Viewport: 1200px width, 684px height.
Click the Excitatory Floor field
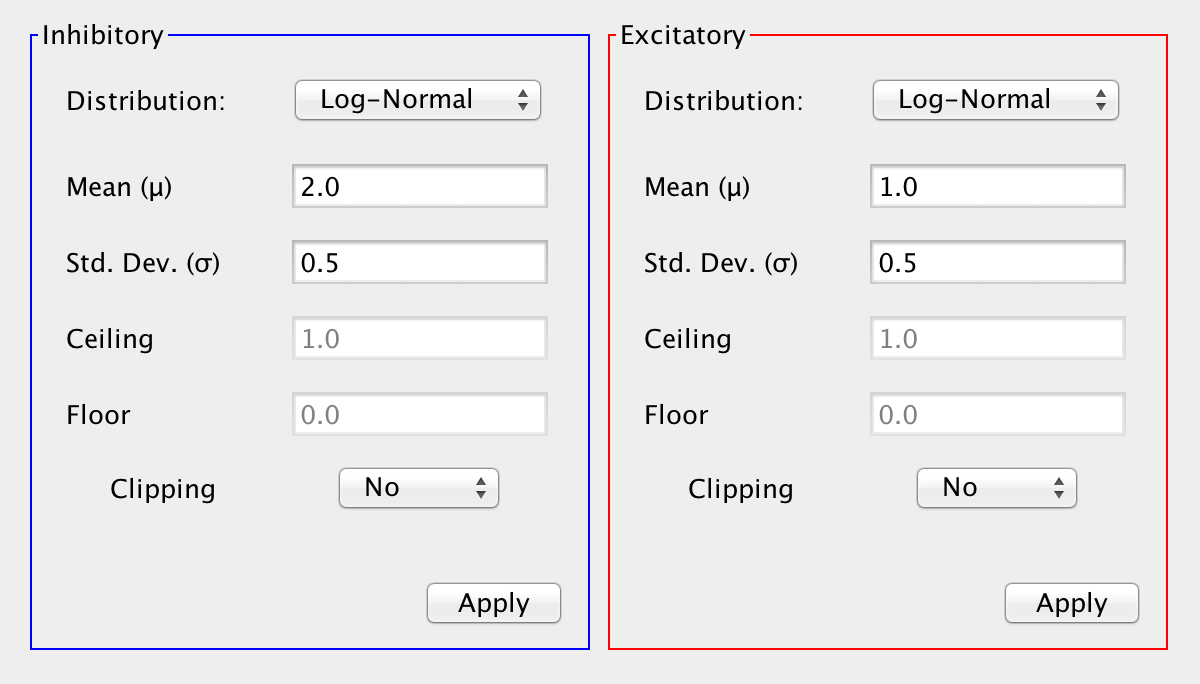(998, 415)
